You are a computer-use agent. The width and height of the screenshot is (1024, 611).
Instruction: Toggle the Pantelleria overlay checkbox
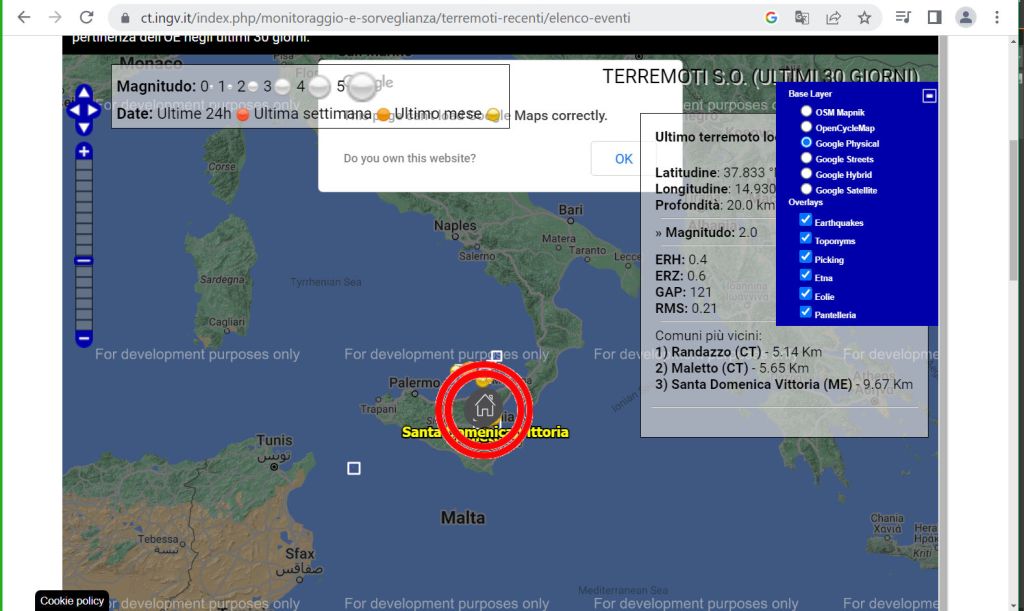(805, 313)
